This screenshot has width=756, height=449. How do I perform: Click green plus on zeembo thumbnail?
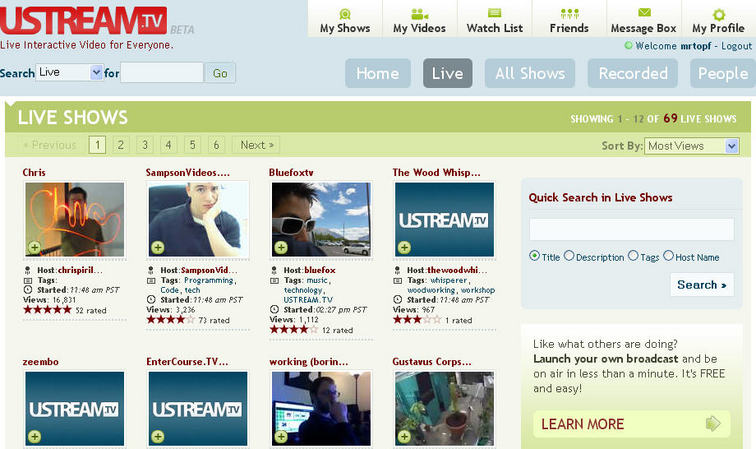tap(34, 436)
